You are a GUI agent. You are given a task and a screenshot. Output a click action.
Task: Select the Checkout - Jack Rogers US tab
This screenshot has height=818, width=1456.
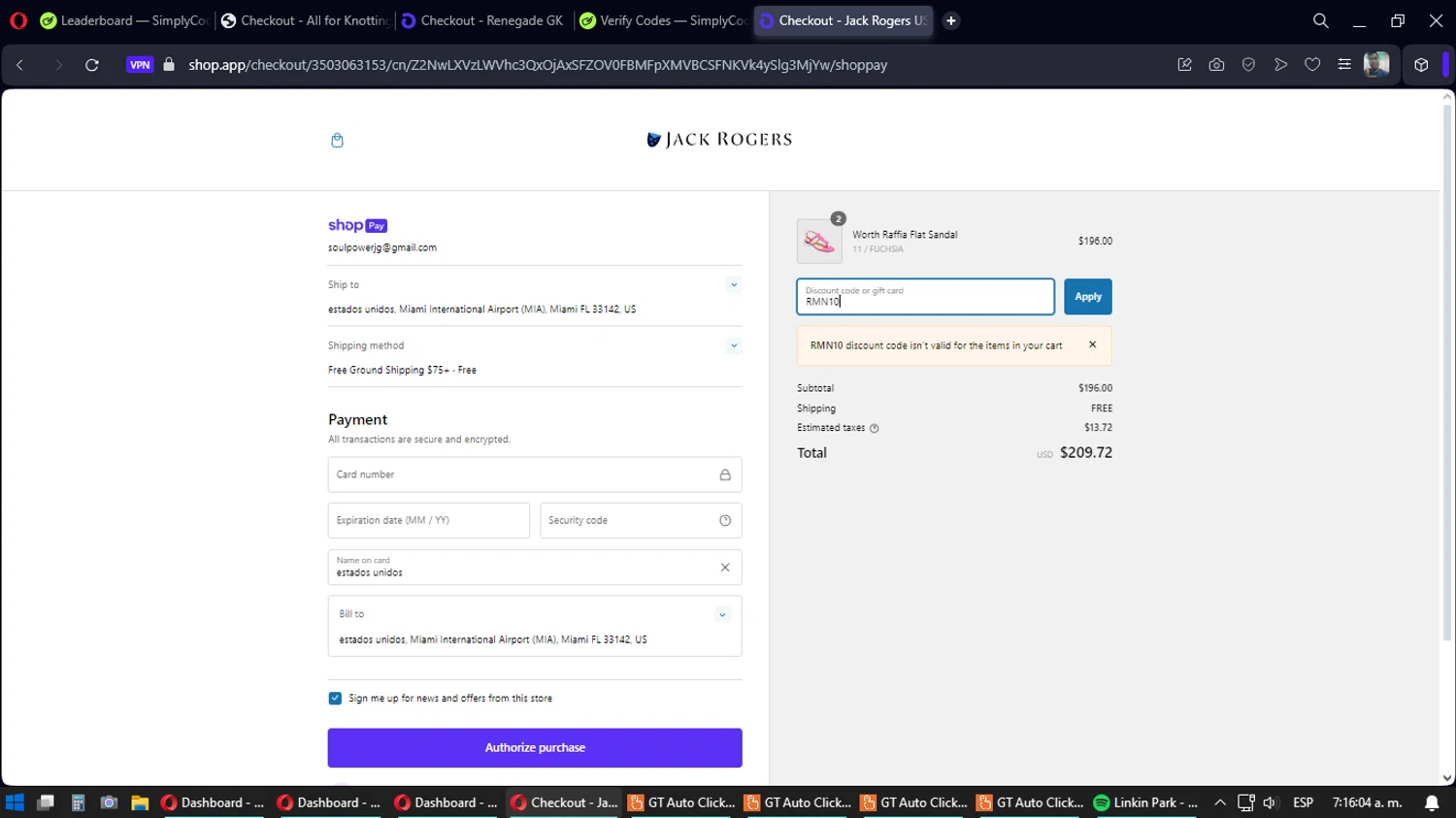[844, 20]
